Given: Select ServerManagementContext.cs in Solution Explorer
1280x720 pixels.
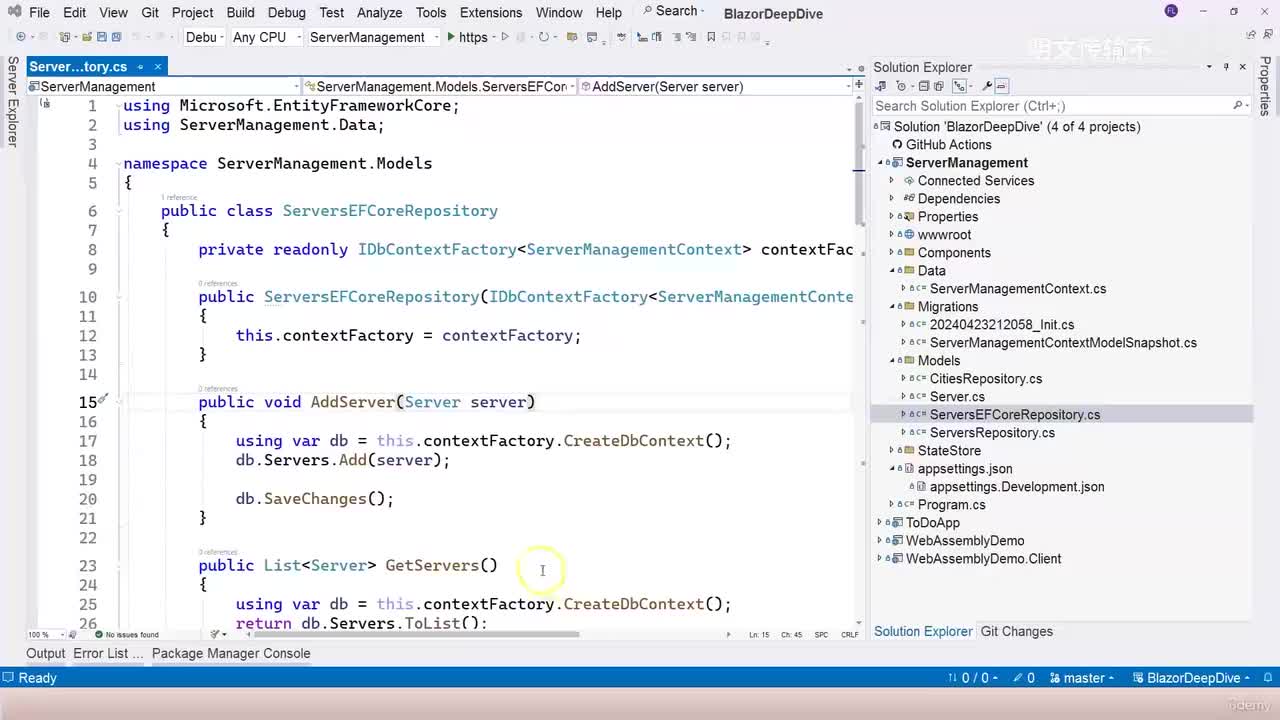Looking at the screenshot, I should [1018, 289].
